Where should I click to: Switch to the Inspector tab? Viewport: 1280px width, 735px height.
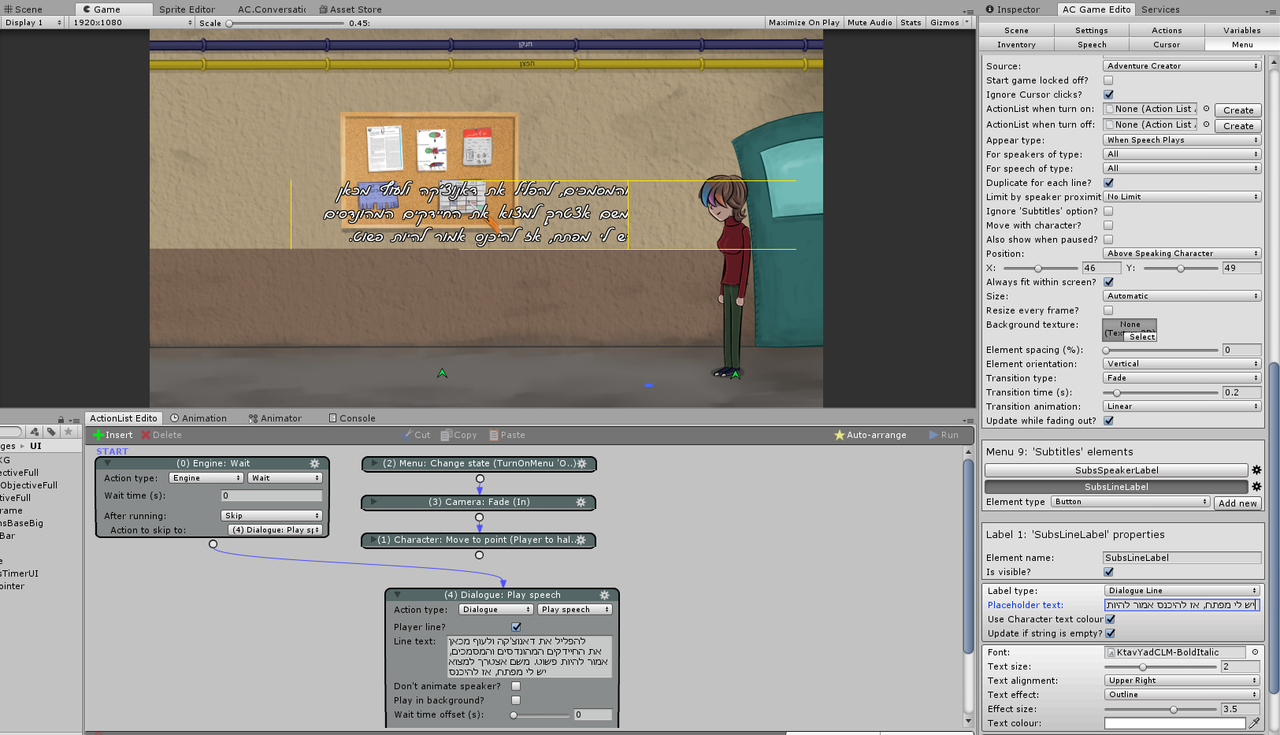[x=1015, y=9]
